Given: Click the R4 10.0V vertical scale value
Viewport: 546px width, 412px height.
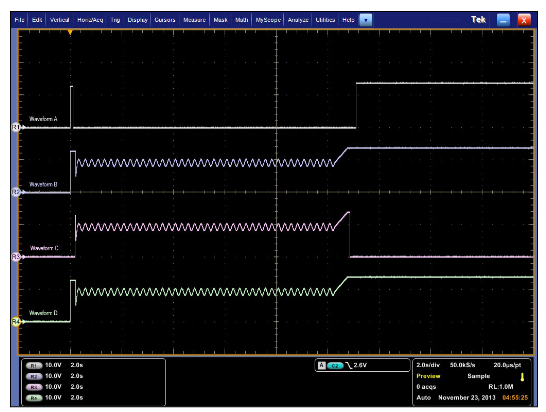Looking at the screenshot, I should 53,397.
